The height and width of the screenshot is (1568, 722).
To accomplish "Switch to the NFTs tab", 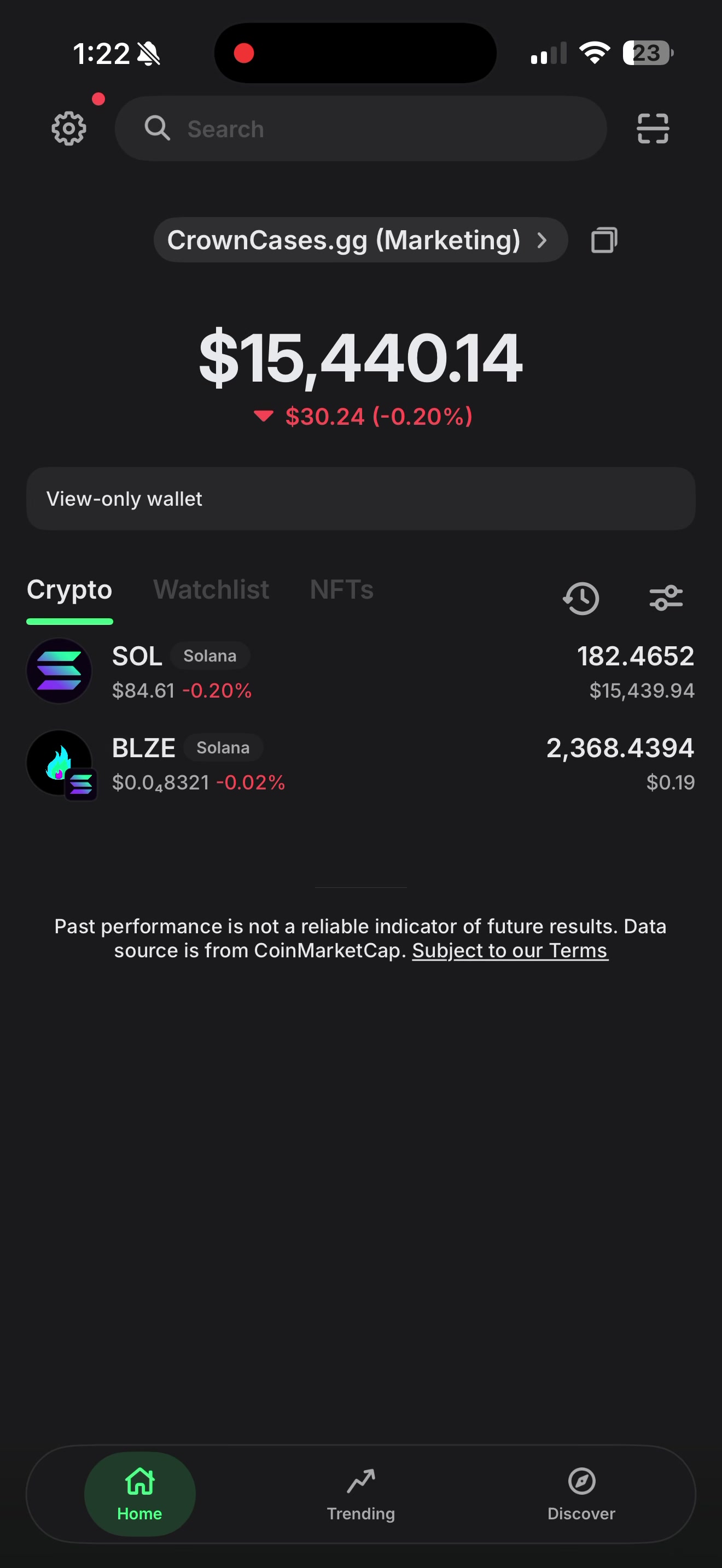I will (341, 589).
